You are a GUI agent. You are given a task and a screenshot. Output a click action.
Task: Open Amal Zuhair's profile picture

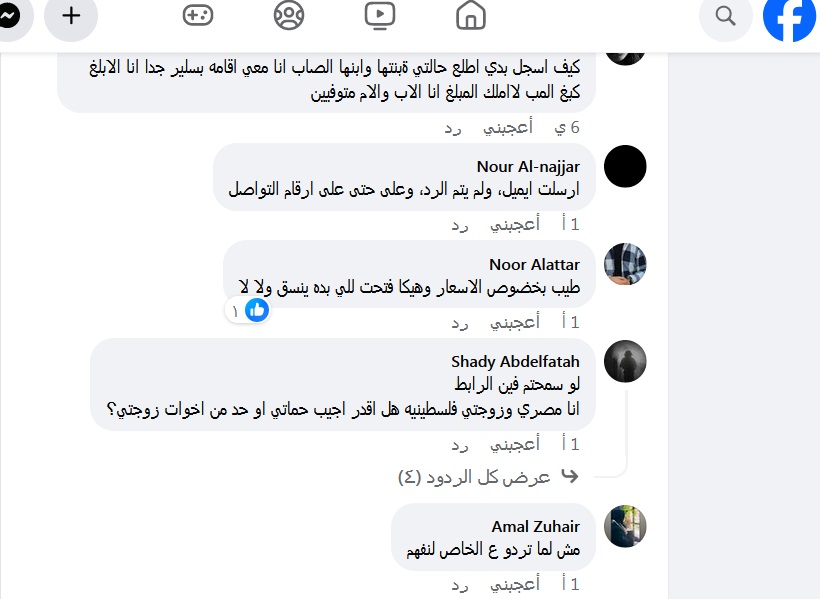tap(625, 526)
